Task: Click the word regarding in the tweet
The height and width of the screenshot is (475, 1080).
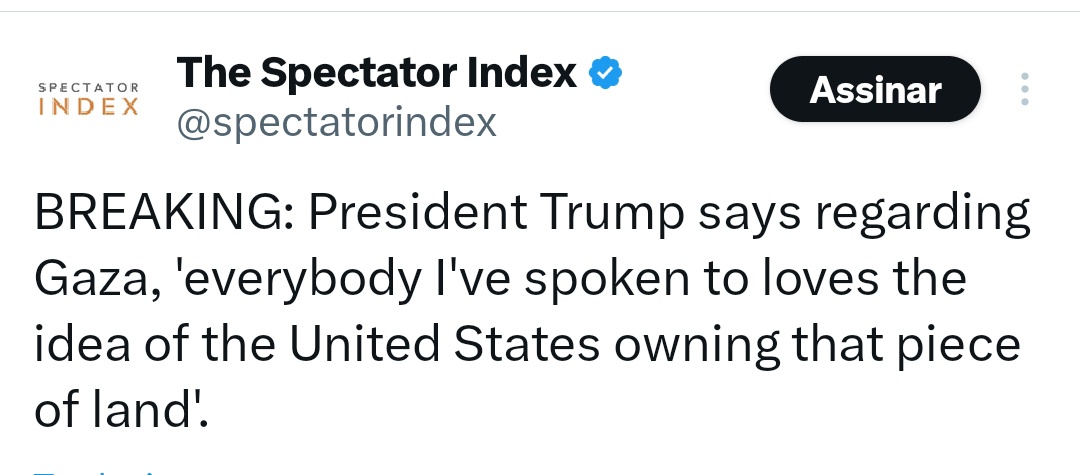Action: point(922,215)
